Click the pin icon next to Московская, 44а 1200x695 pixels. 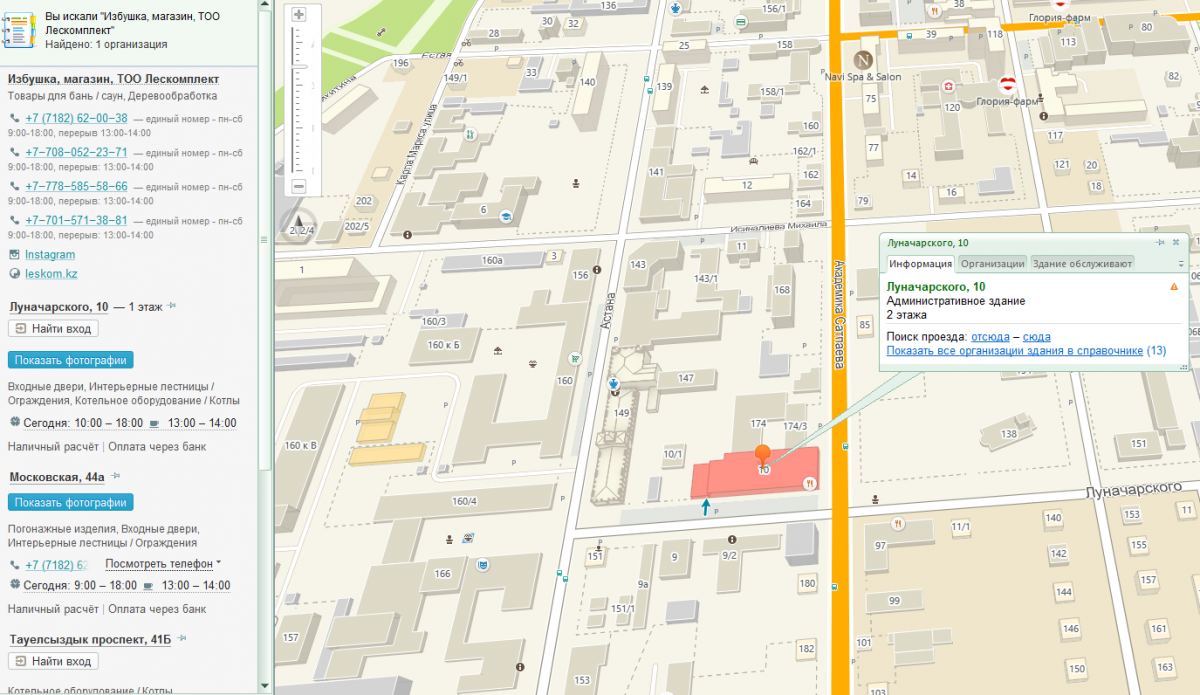(x=116, y=476)
